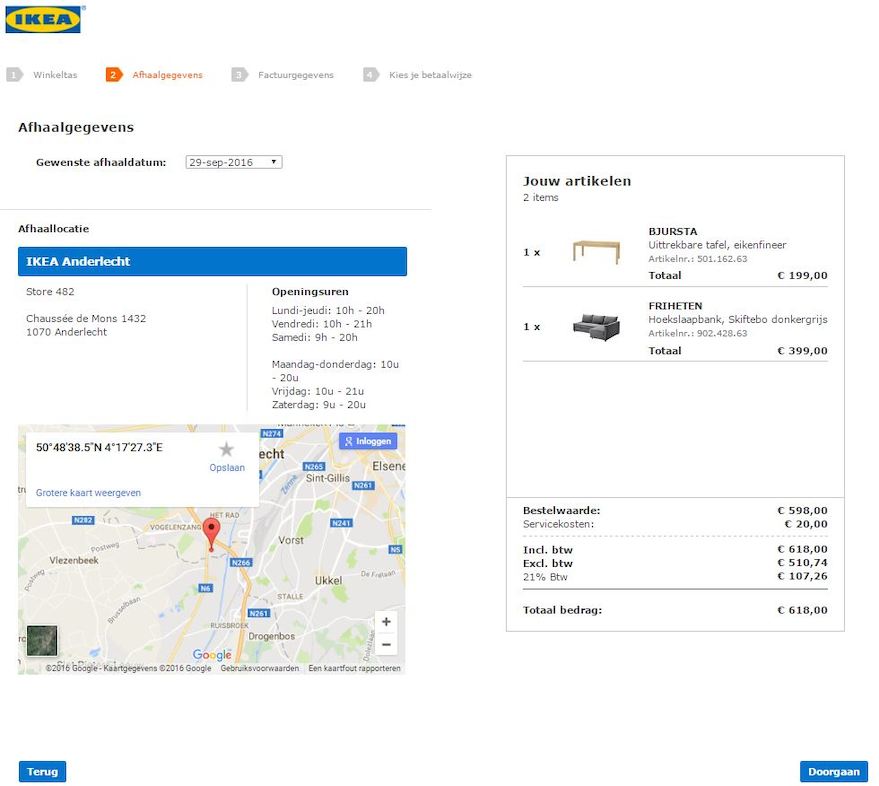
Task: Click the Doorgaan button
Action: pyautogui.click(x=834, y=771)
